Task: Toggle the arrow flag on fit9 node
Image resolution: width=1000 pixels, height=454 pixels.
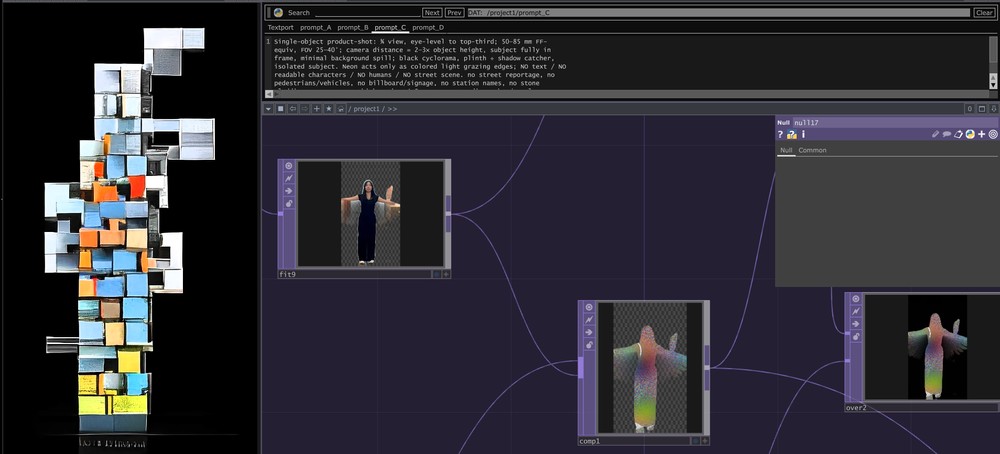Action: (289, 191)
